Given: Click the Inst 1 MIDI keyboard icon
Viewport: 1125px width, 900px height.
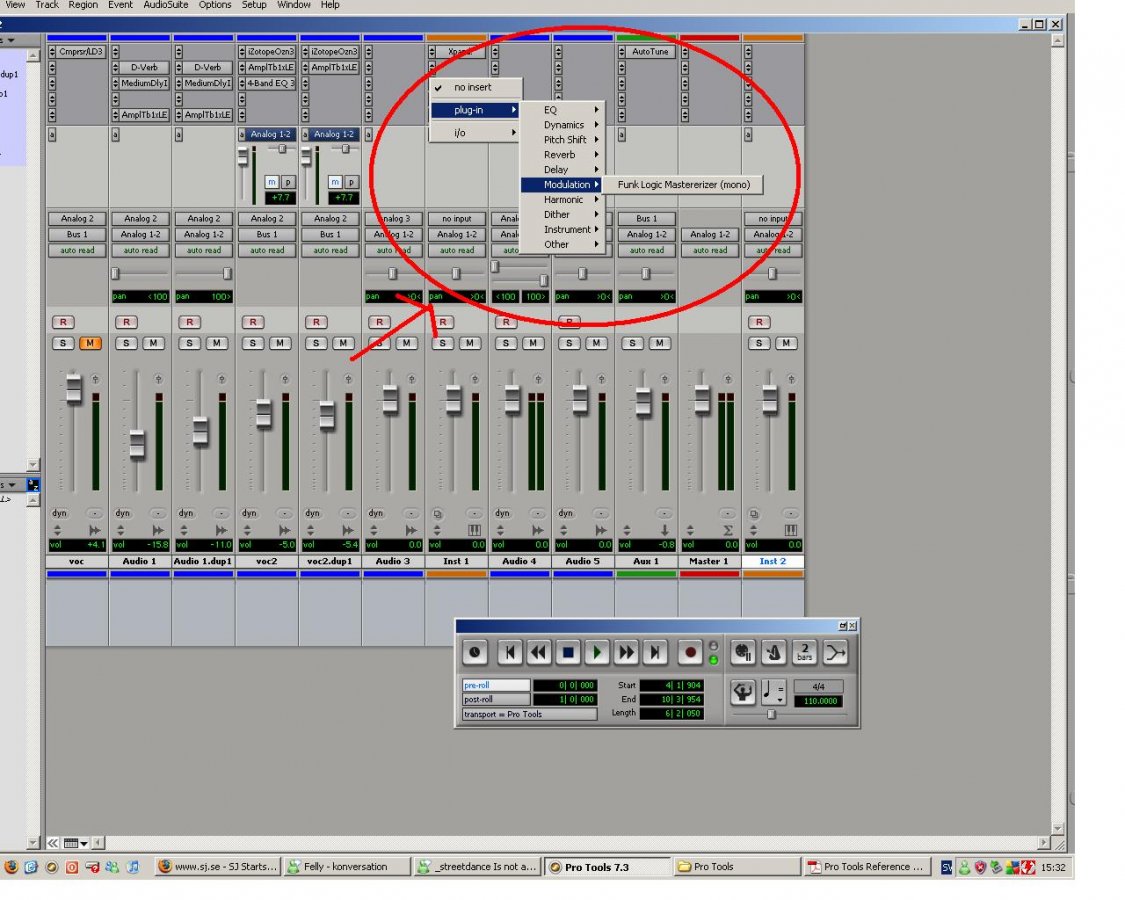Looking at the screenshot, I should (x=474, y=530).
